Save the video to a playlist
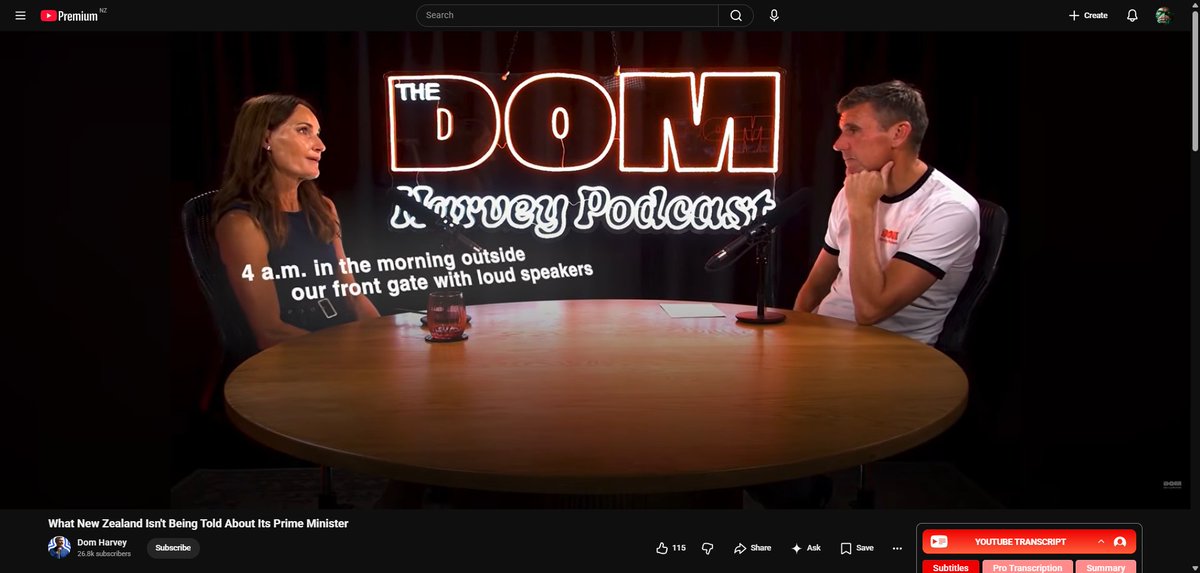Image resolution: width=1200 pixels, height=573 pixels. 857,548
